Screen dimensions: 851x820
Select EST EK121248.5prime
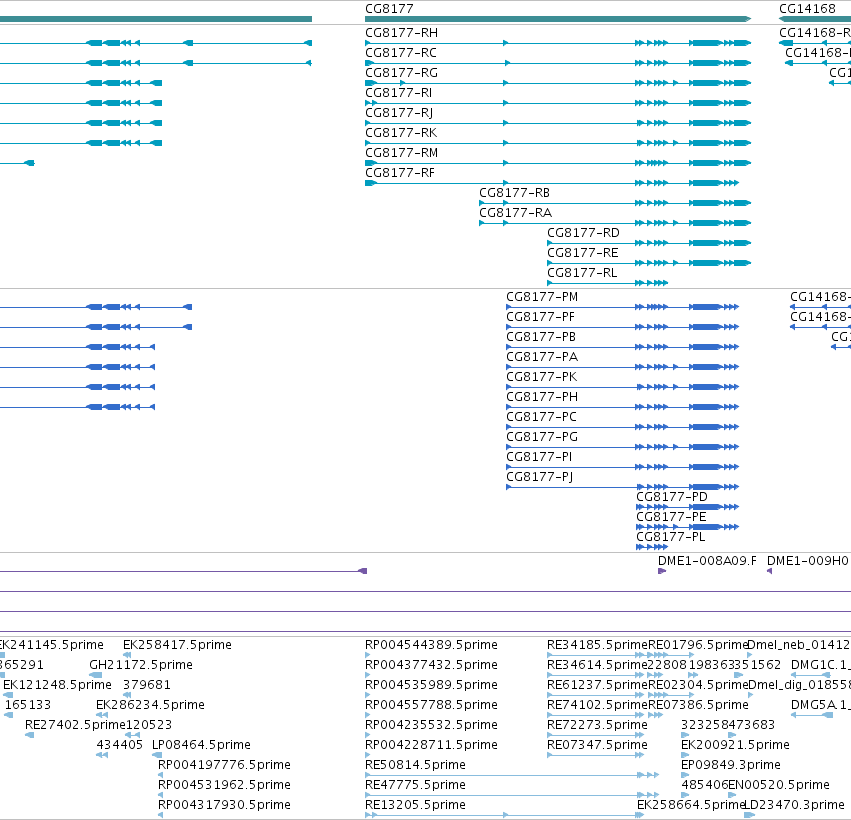pos(58,685)
